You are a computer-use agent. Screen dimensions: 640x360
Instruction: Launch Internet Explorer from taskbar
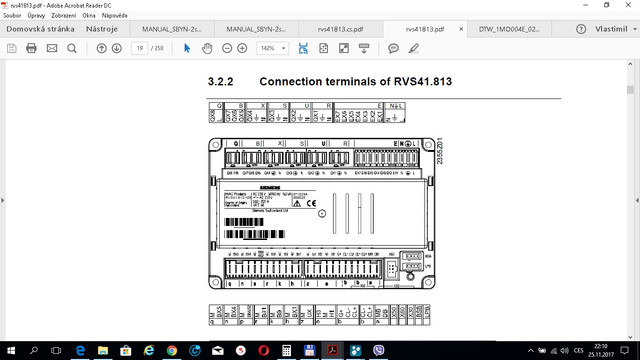click(x=149, y=351)
